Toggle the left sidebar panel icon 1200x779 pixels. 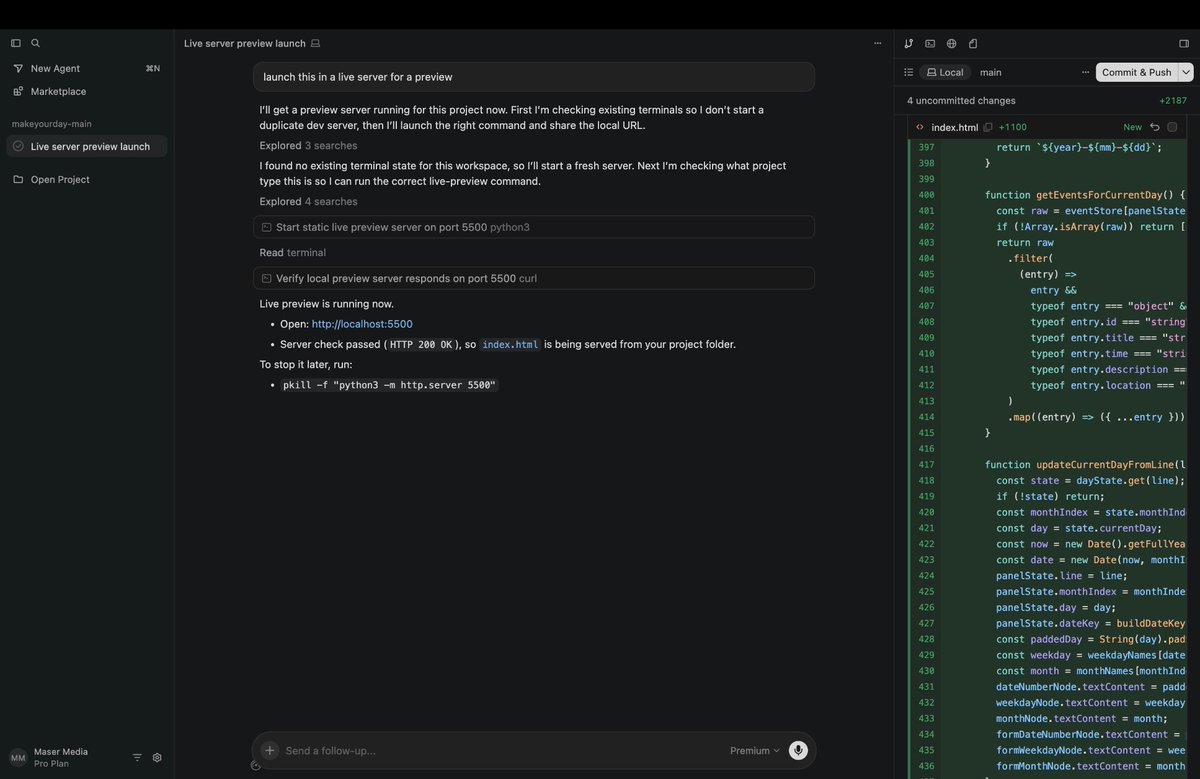tap(16, 43)
